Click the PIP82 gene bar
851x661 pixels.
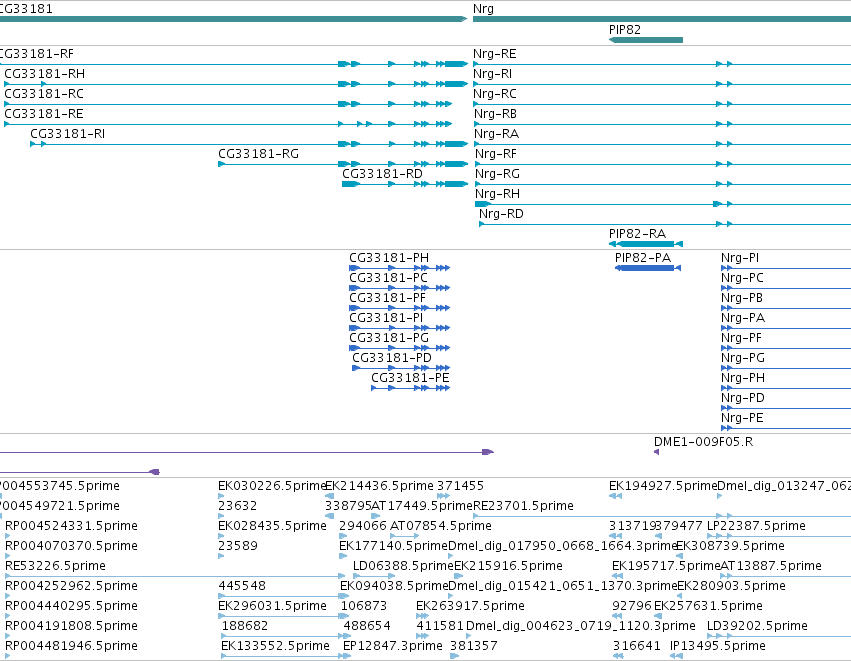[x=646, y=40]
